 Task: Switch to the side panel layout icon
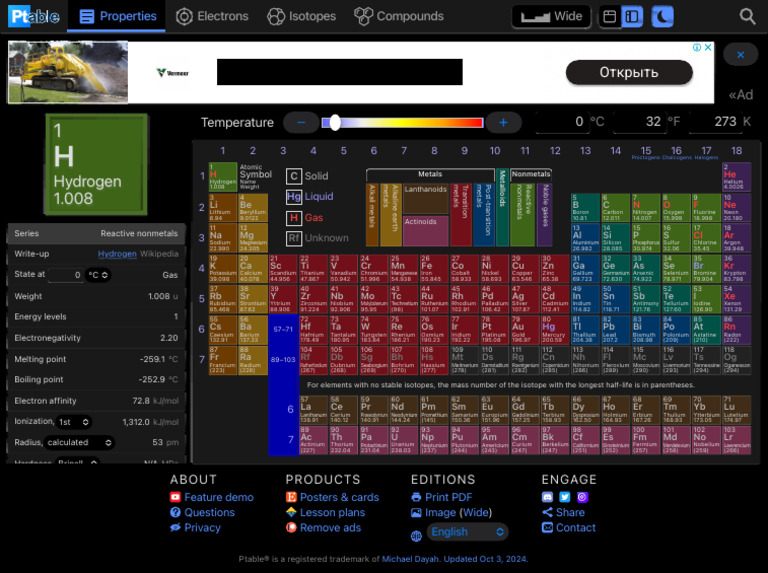pyautogui.click(x=632, y=16)
